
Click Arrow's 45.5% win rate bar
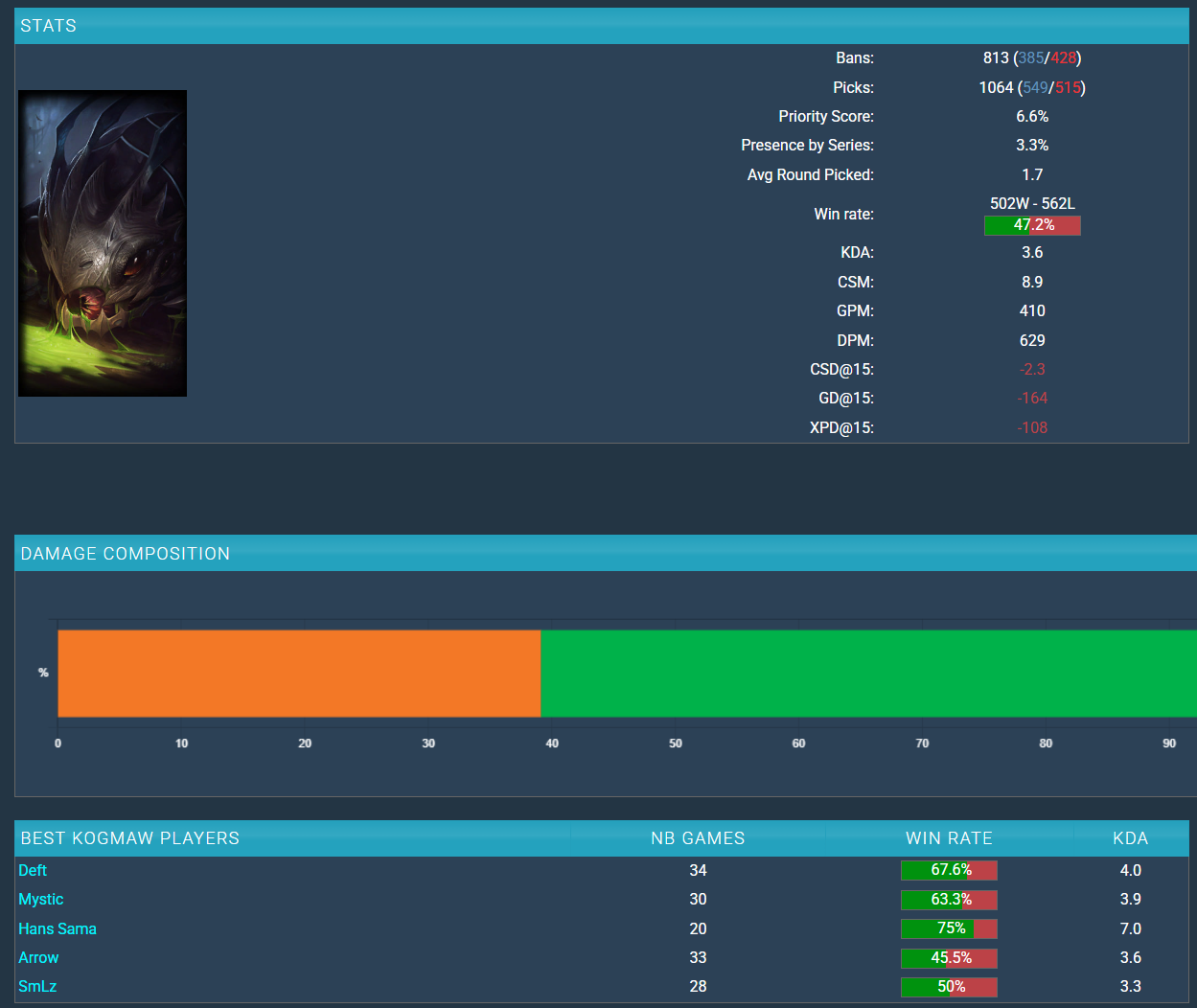[949, 958]
